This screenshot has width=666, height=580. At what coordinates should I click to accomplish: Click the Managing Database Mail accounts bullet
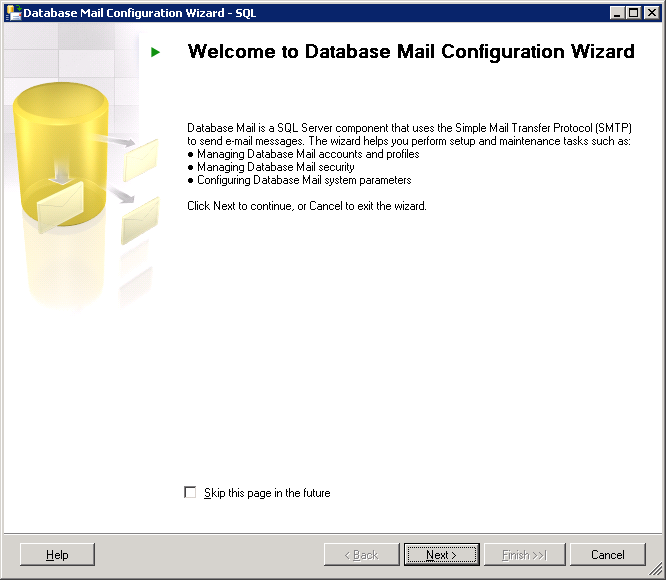pos(308,155)
